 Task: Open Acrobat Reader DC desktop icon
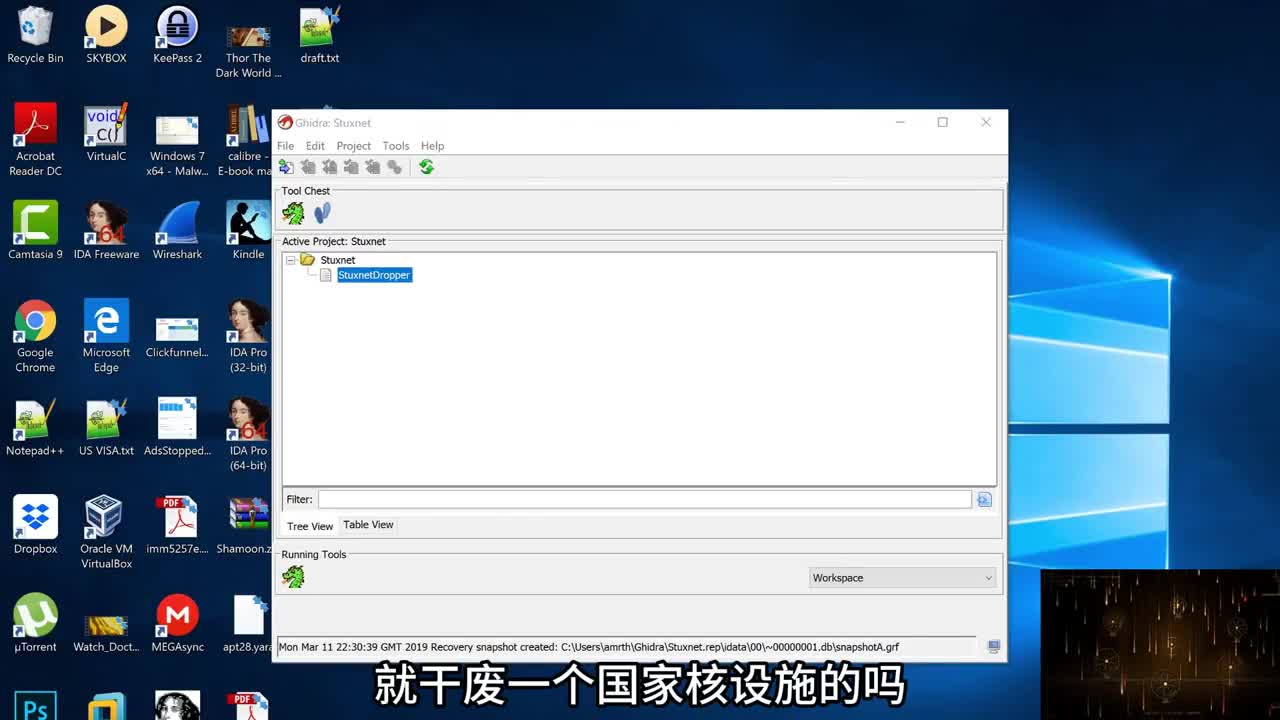(35, 140)
